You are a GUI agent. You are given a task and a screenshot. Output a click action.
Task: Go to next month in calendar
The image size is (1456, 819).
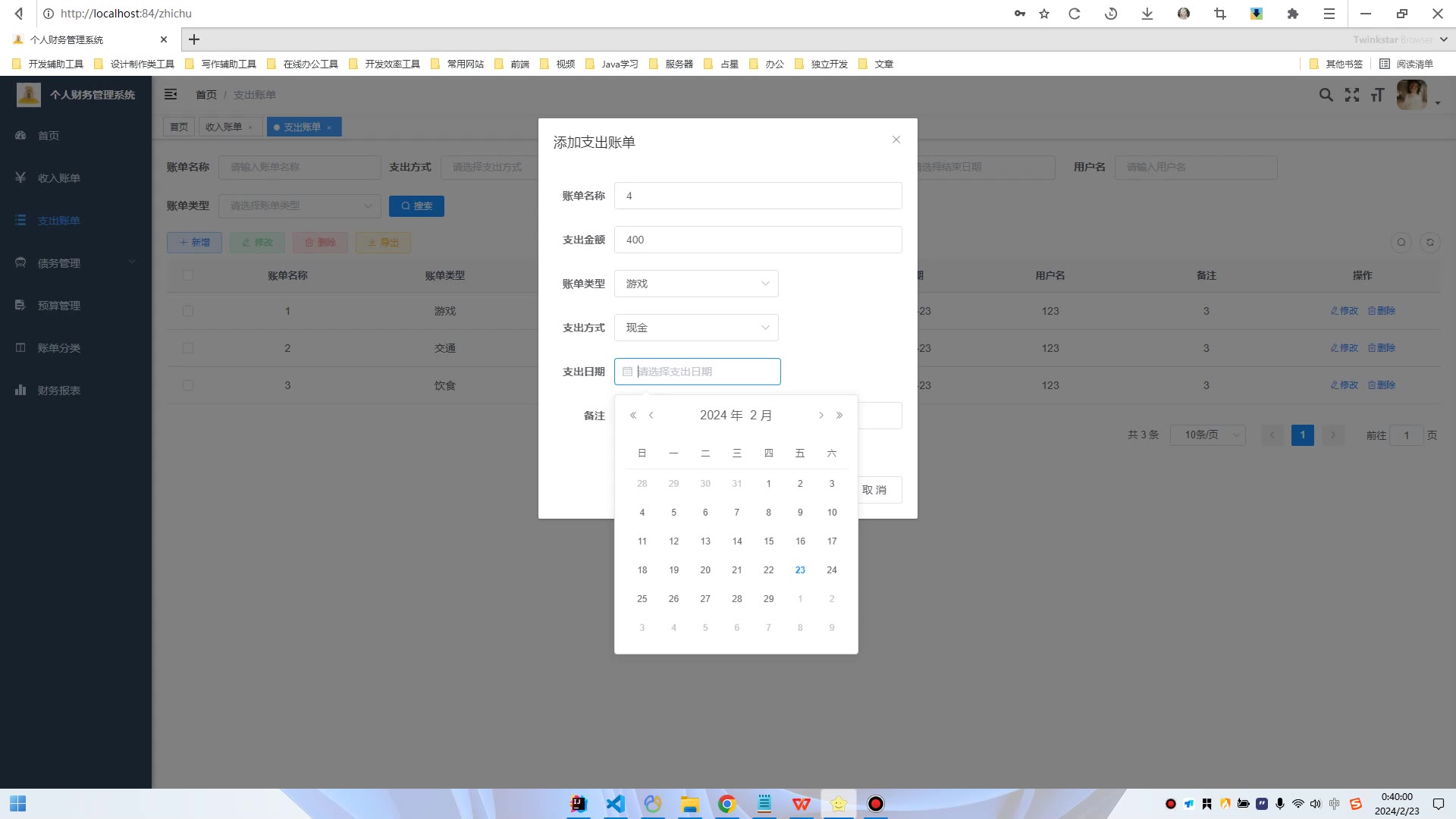coord(821,416)
